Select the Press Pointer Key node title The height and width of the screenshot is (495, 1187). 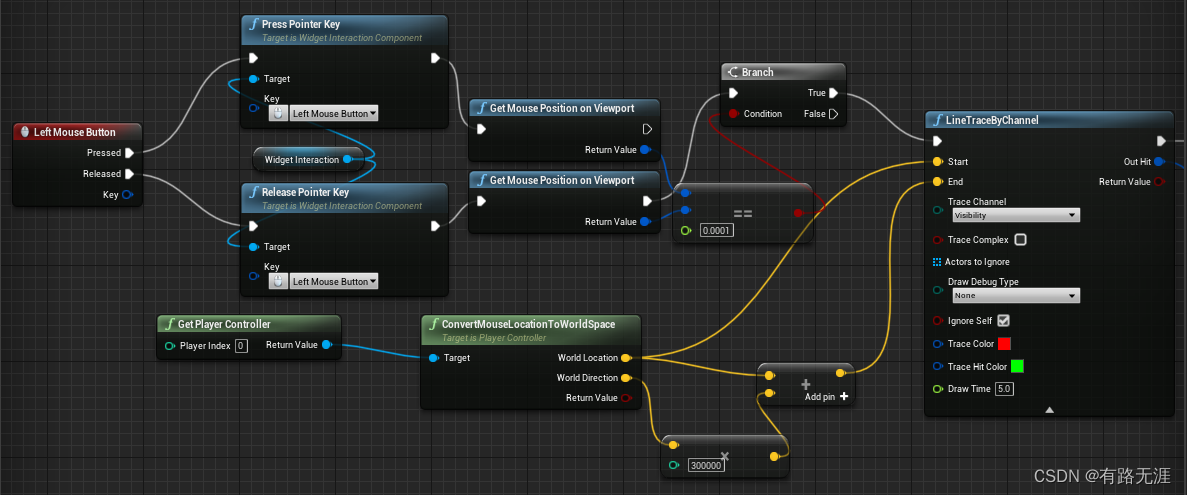click(x=301, y=24)
